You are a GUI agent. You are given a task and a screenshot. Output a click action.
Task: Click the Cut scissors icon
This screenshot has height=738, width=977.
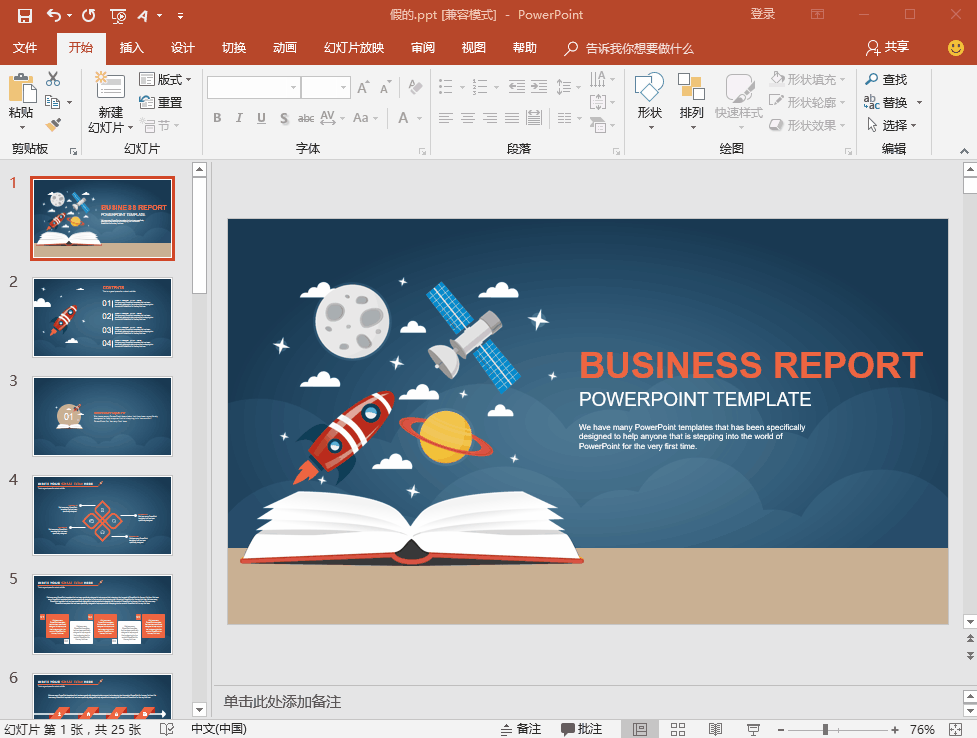(53, 79)
